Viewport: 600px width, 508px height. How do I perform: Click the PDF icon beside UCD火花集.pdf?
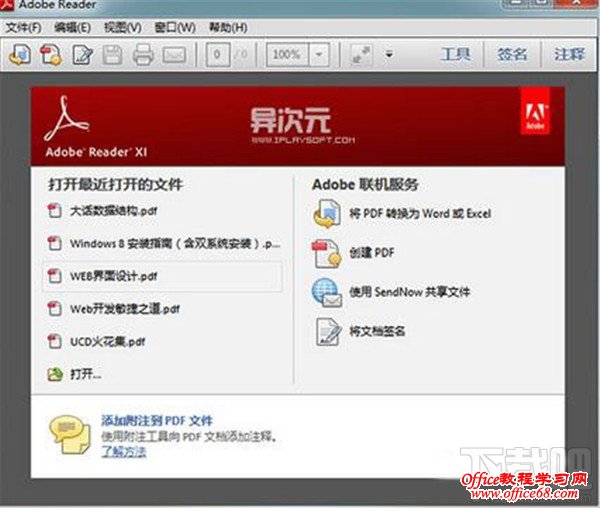55,341
